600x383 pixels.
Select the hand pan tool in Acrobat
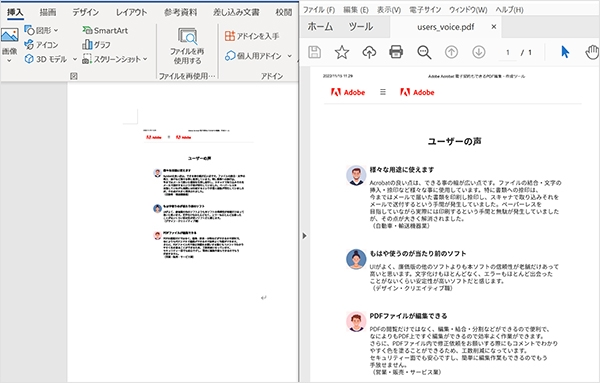click(592, 52)
